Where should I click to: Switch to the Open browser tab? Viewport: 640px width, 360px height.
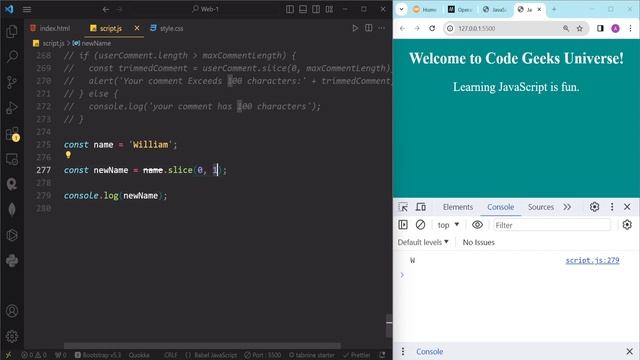(x=460, y=9)
